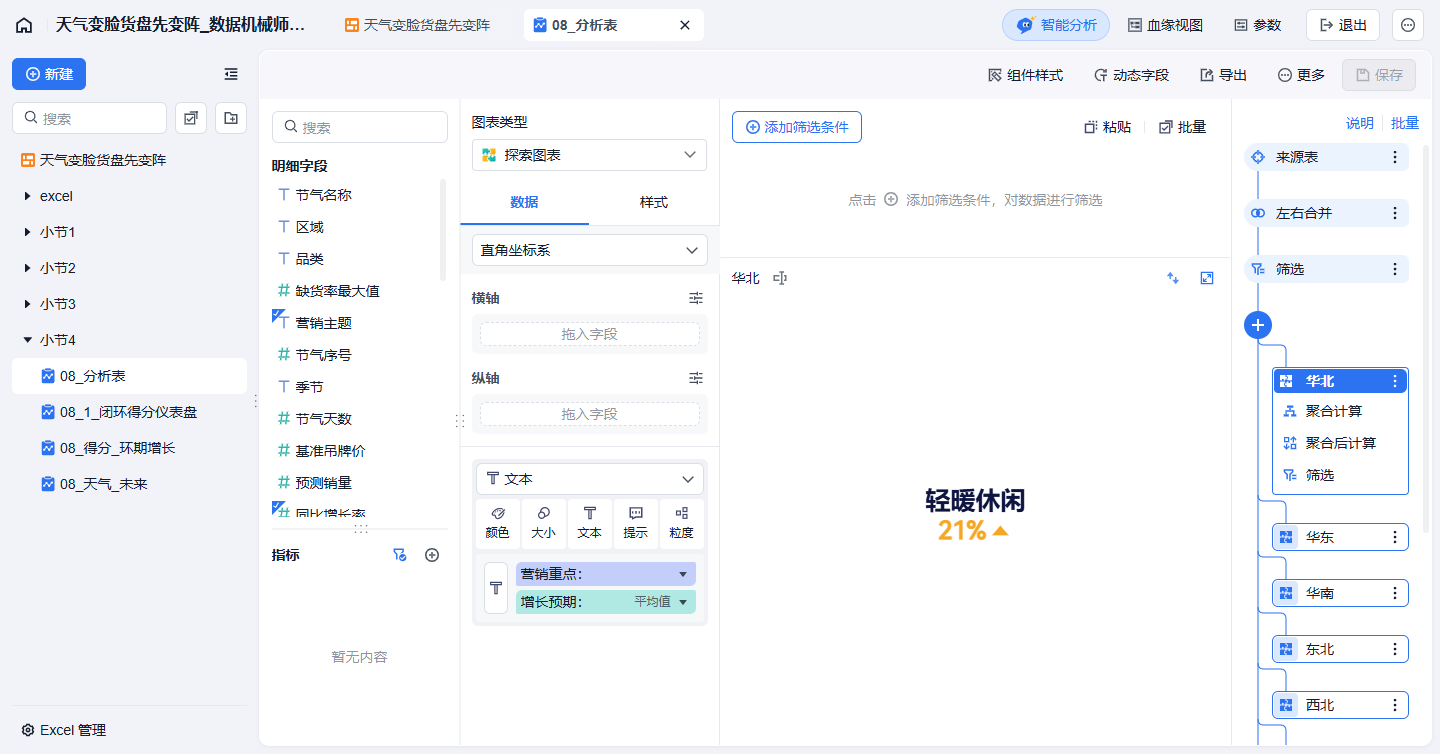Switch to the 样式 tab
The image size is (1440, 754).
coord(654,202)
